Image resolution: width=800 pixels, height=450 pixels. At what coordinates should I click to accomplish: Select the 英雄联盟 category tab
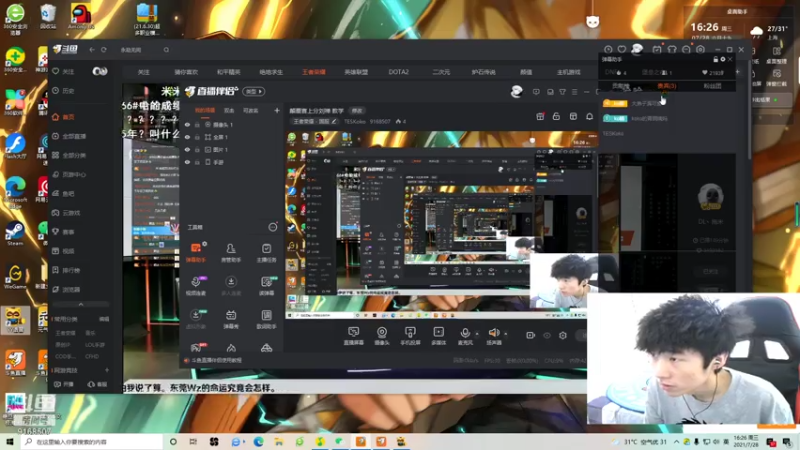pos(356,72)
